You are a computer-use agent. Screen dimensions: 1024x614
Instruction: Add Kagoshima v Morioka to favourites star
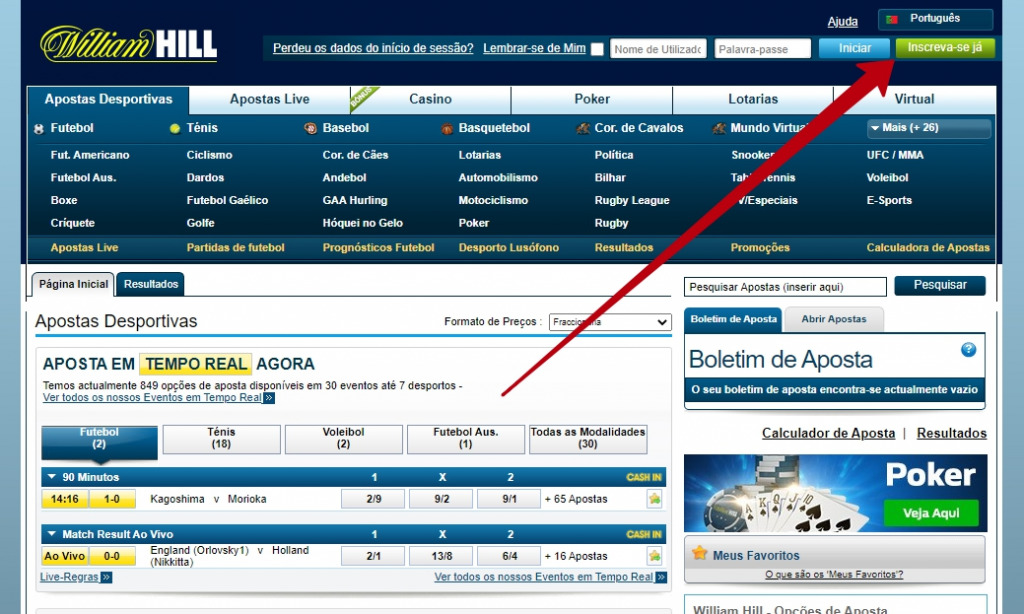click(x=654, y=499)
